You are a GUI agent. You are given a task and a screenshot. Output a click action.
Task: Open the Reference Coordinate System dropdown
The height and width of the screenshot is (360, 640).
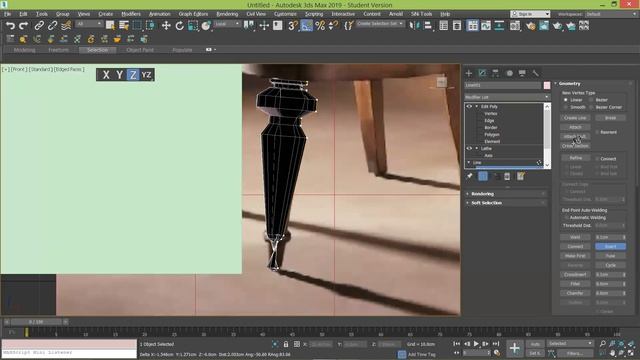point(227,24)
